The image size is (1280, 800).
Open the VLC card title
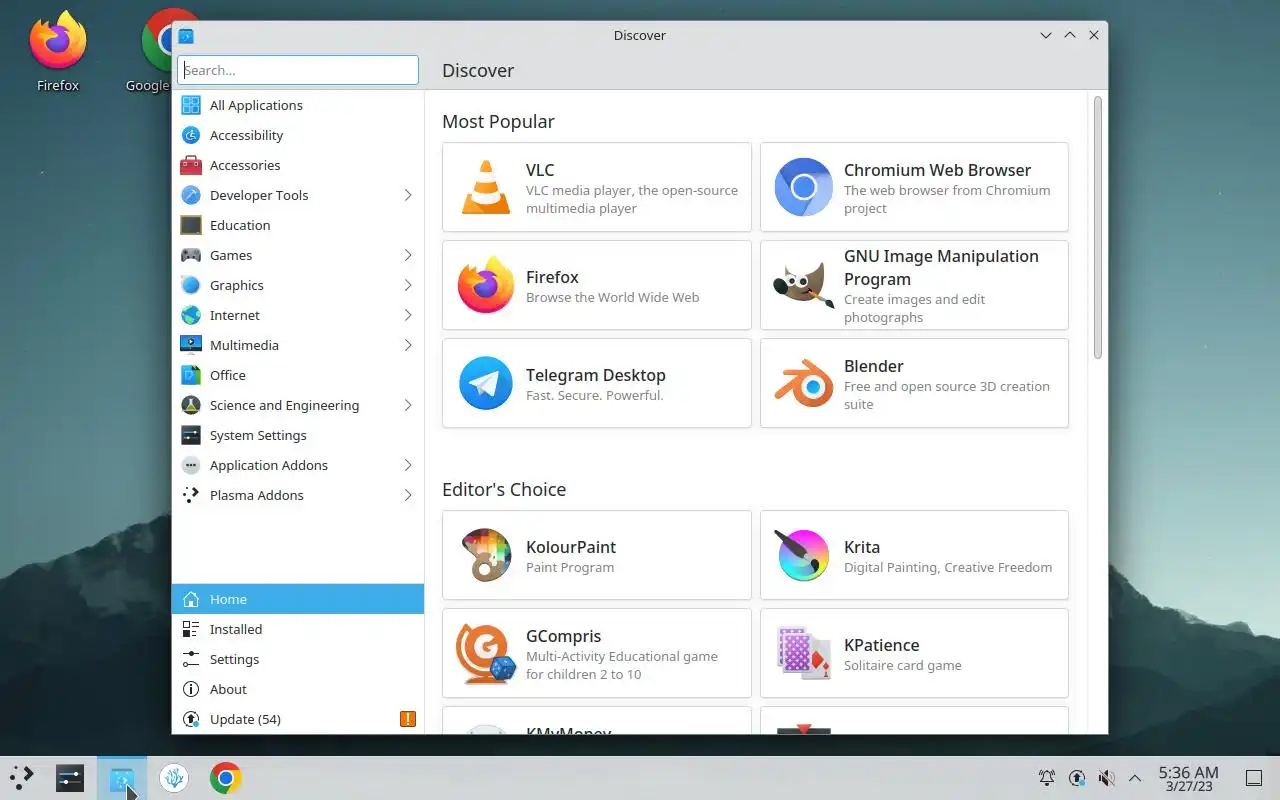pyautogui.click(x=540, y=170)
